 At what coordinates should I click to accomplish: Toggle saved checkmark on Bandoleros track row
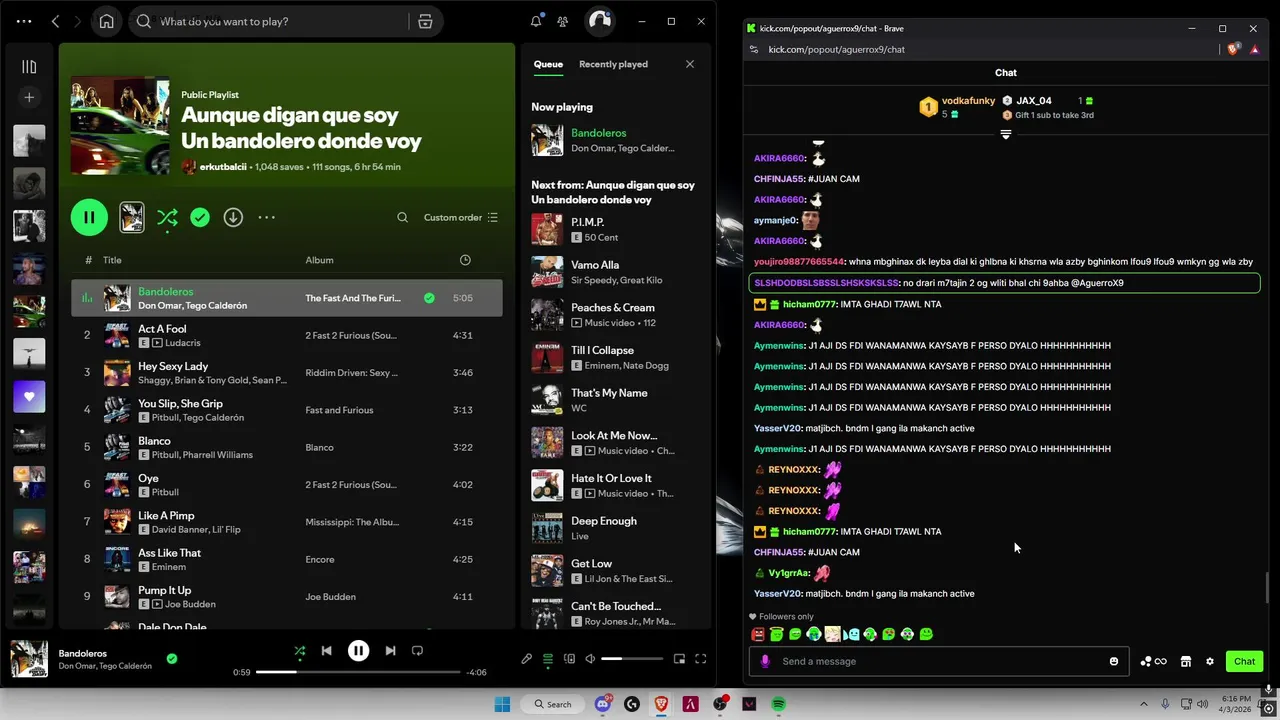tap(429, 298)
